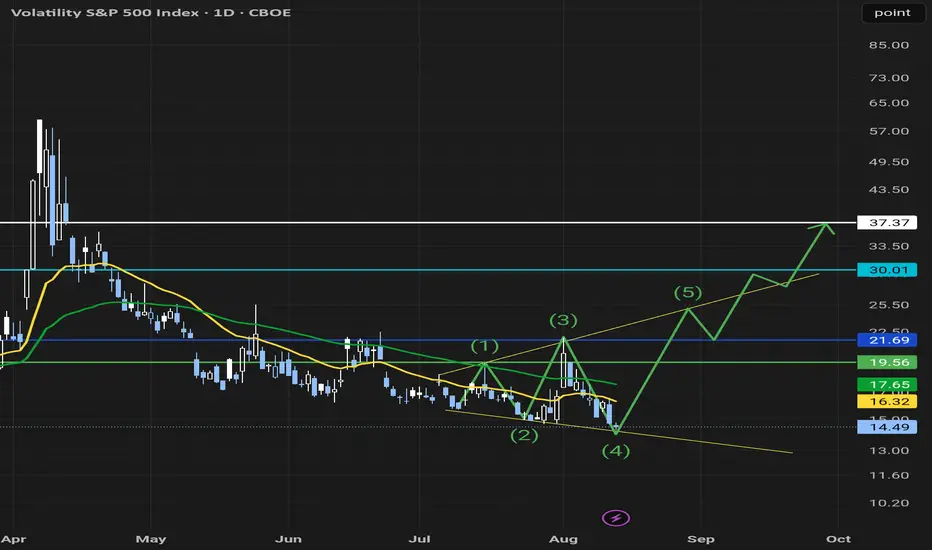This screenshot has height=550, width=932.
Task: Select the wave (5) label
Action: 688,293
